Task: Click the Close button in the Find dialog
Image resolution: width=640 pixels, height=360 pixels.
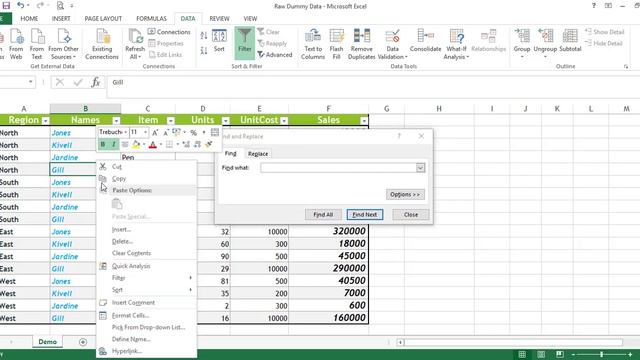Action: click(411, 215)
